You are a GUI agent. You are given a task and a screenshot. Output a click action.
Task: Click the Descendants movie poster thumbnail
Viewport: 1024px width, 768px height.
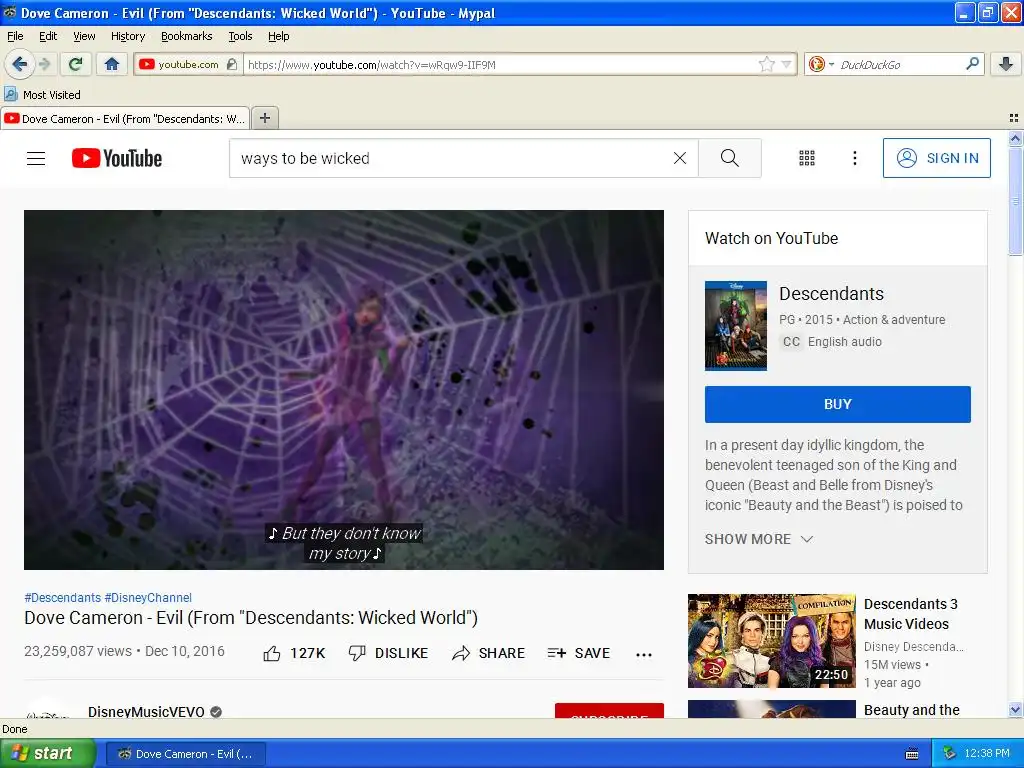(735, 326)
